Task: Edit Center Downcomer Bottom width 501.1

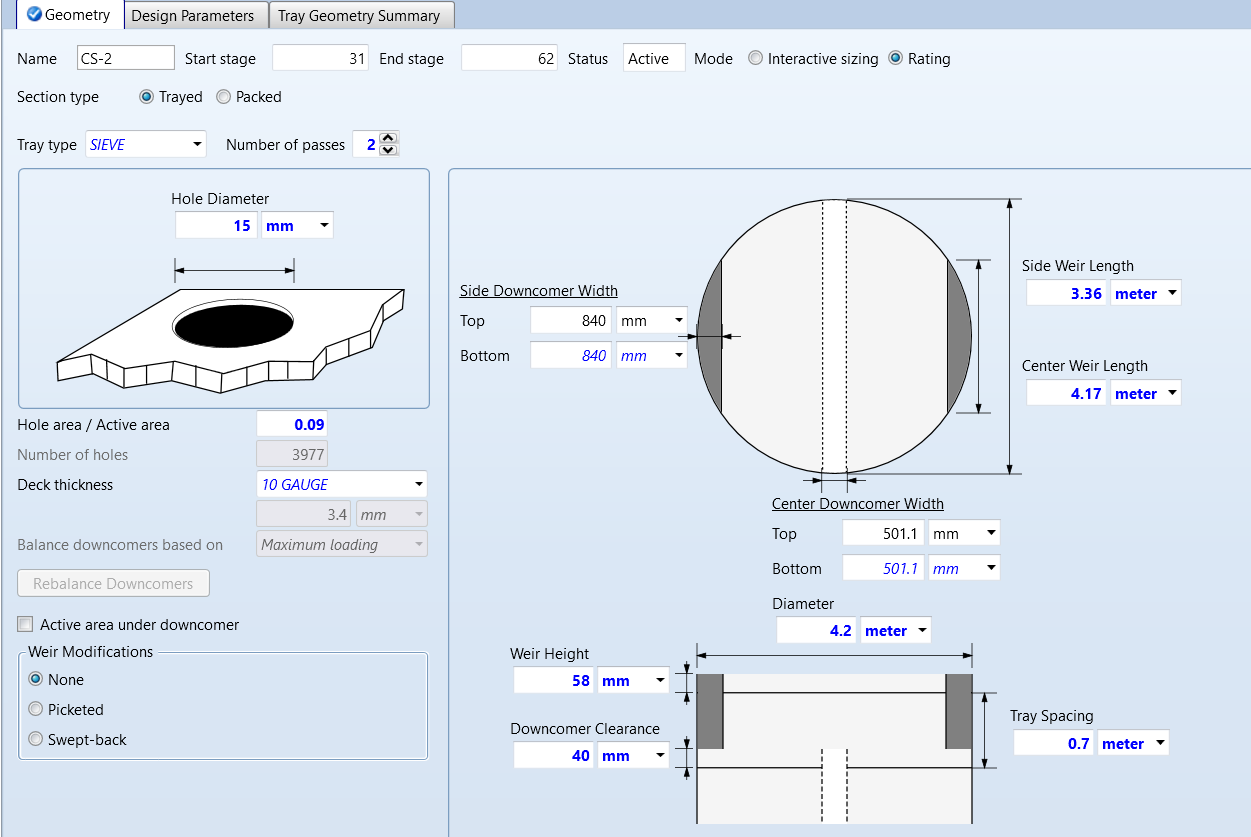Action: [x=884, y=569]
